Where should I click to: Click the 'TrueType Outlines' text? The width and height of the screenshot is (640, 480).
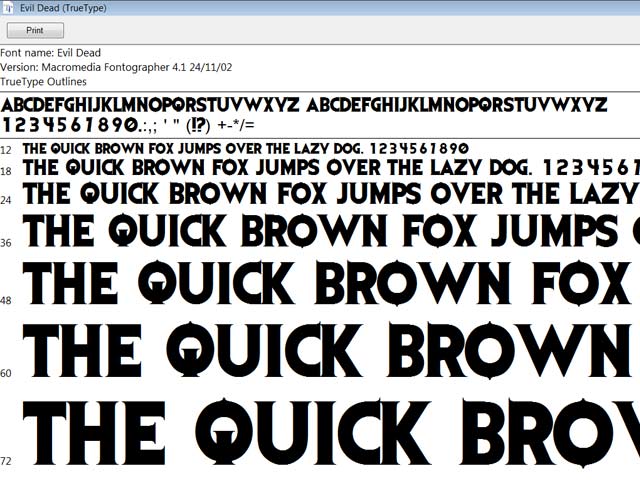coord(43,81)
